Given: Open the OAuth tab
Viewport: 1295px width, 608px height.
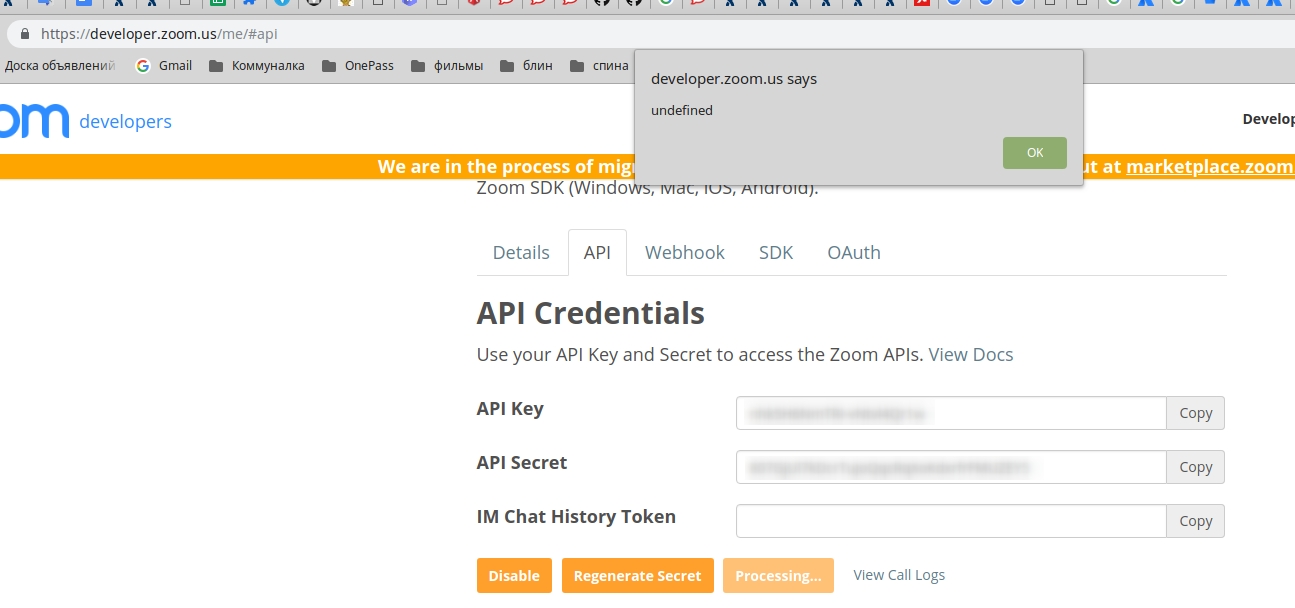Looking at the screenshot, I should (854, 253).
